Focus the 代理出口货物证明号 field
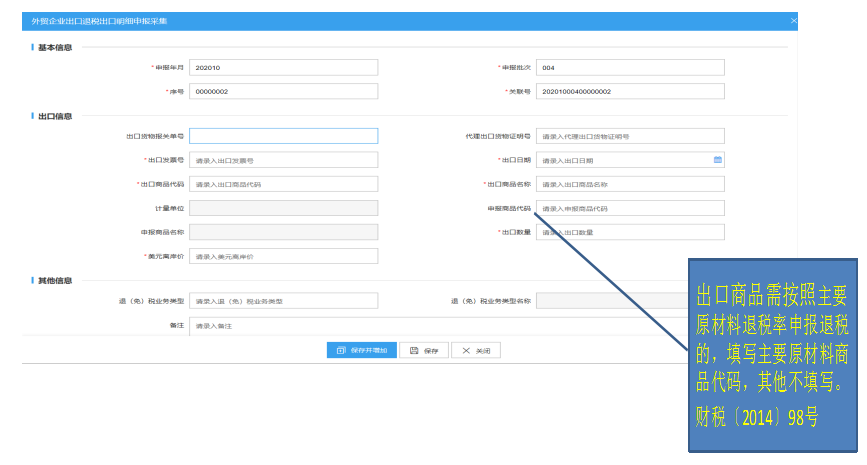Screen dimensions: 867x465 tap(629, 136)
